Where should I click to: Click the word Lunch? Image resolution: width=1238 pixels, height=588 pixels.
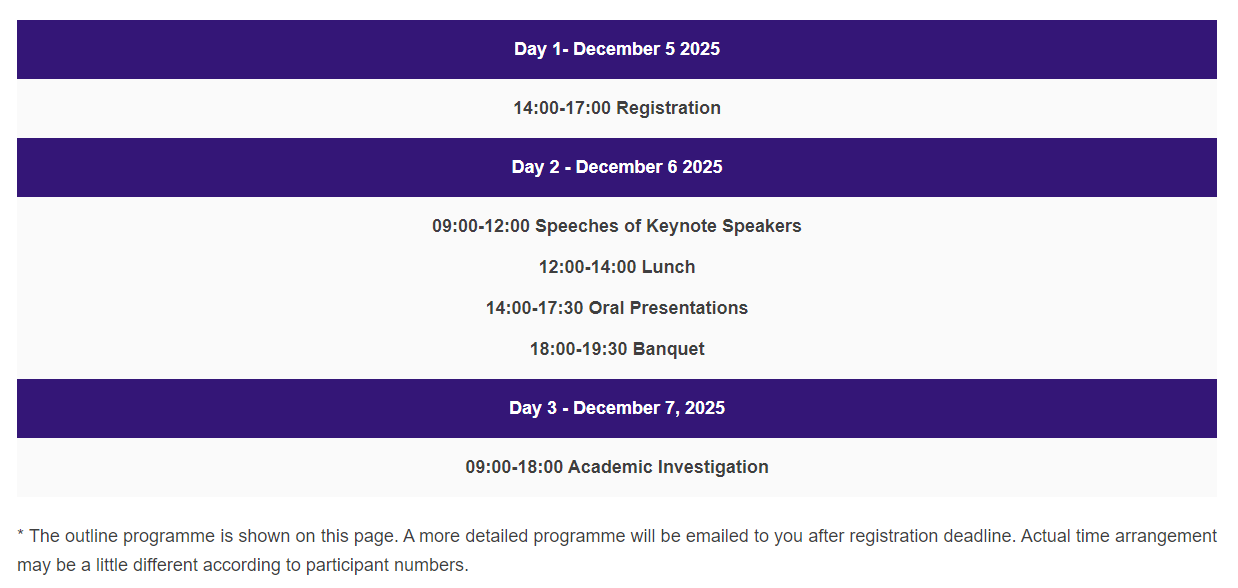[668, 267]
